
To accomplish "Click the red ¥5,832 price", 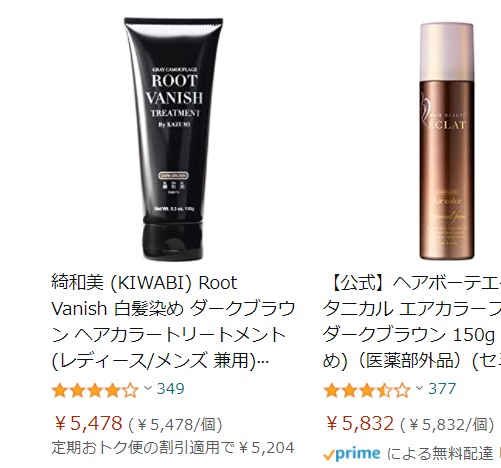I will tap(360, 423).
